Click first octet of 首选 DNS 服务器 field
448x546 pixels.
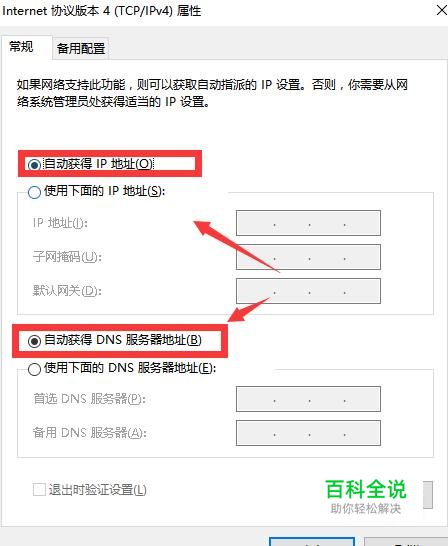pyautogui.click(x=256, y=399)
